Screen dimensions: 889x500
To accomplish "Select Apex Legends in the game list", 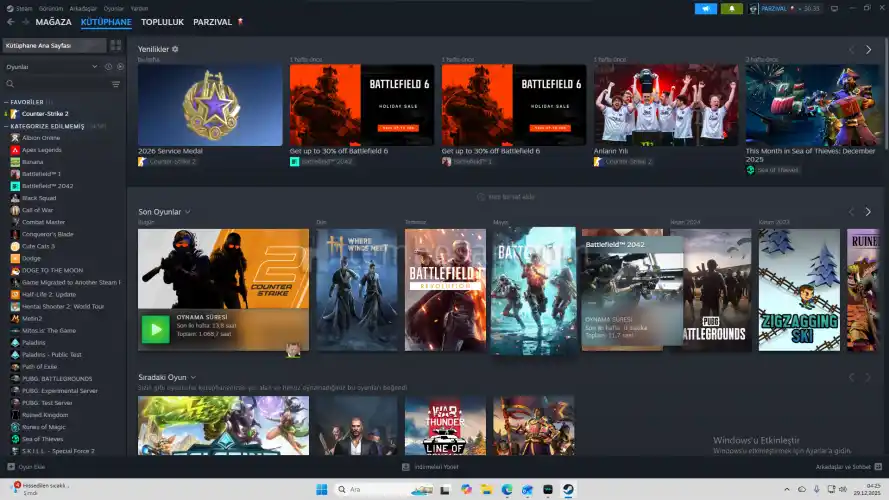I will click(x=41, y=150).
